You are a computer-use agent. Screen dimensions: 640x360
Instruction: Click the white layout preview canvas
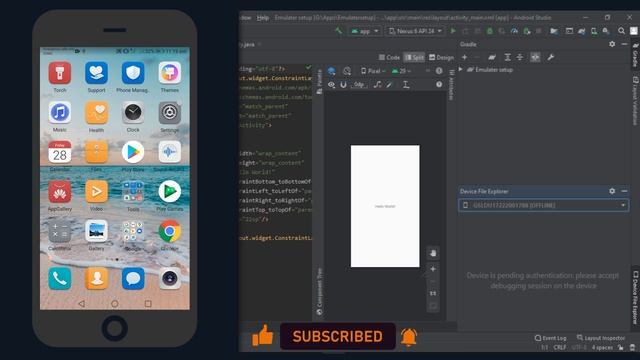tap(385, 206)
